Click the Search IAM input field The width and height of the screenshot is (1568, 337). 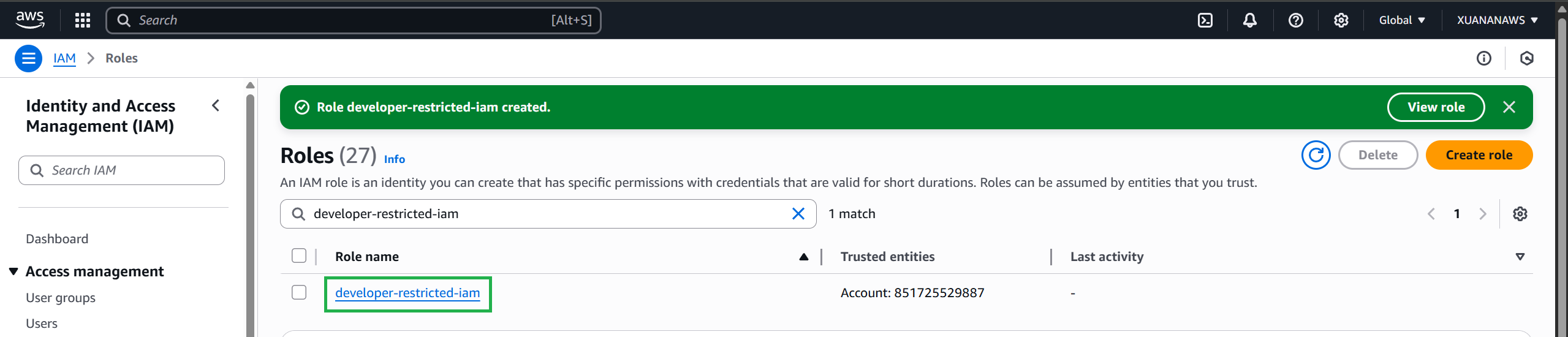129,170
